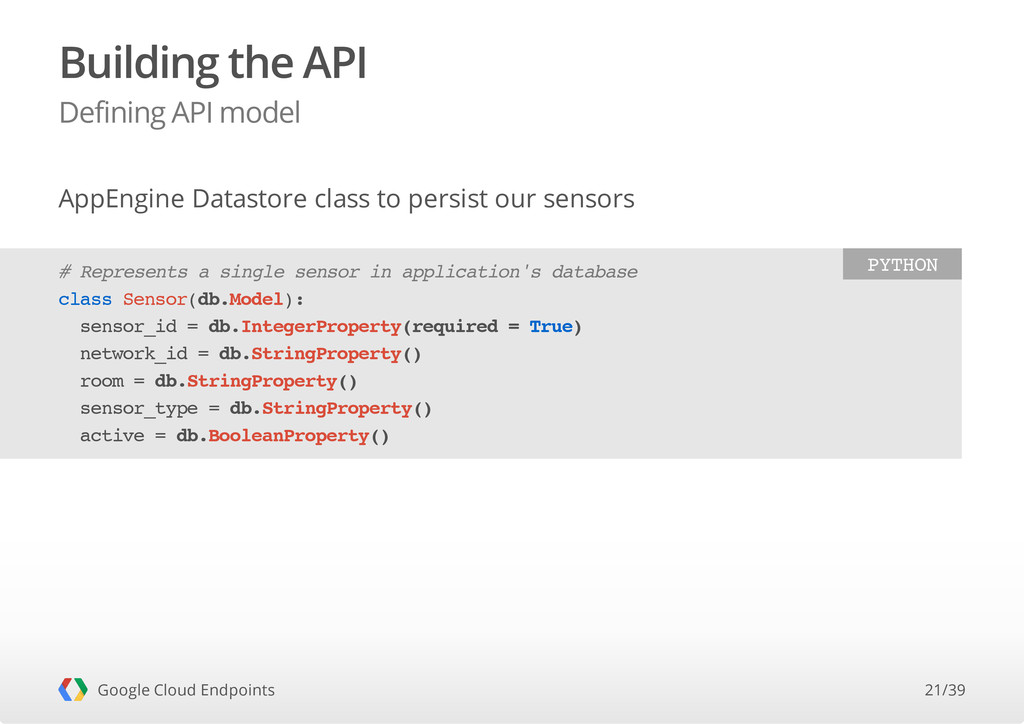Click the code comment about single sensor
Image resolution: width=1024 pixels, height=724 pixels.
pyautogui.click(x=348, y=272)
